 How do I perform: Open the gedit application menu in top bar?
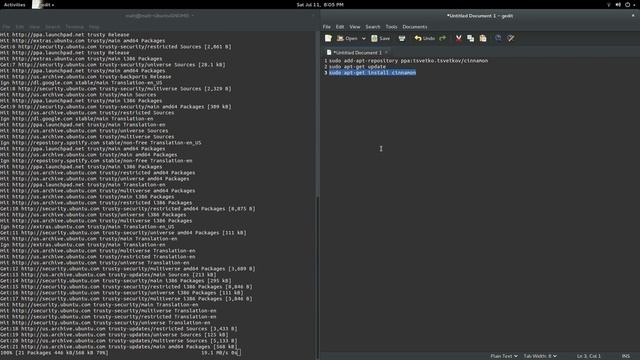pos(44,5)
